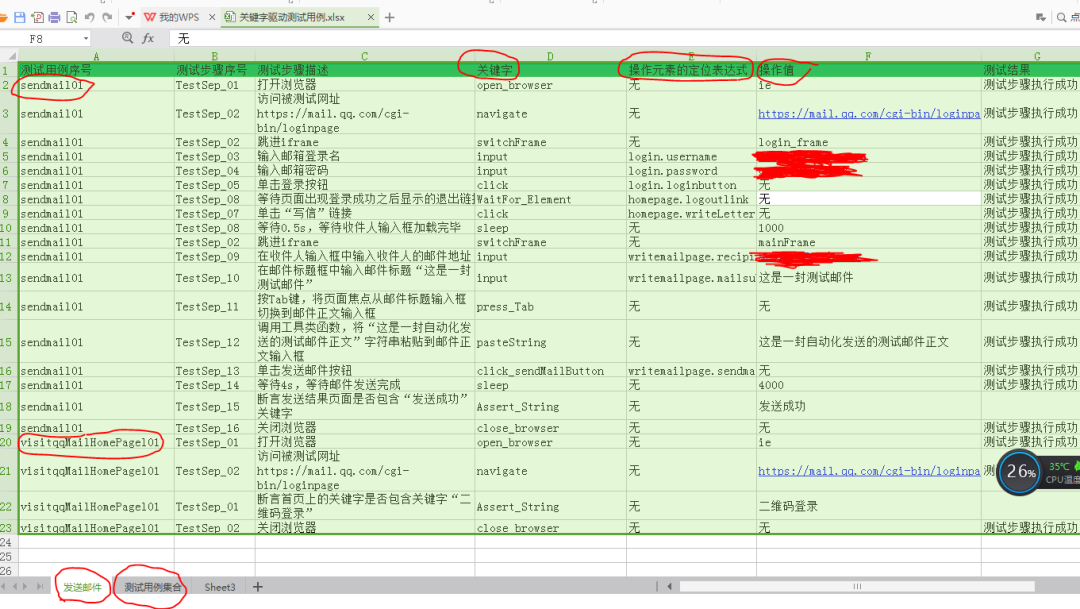
Task: Click cell 打开浏览器 in row 2
Action: click(365, 85)
